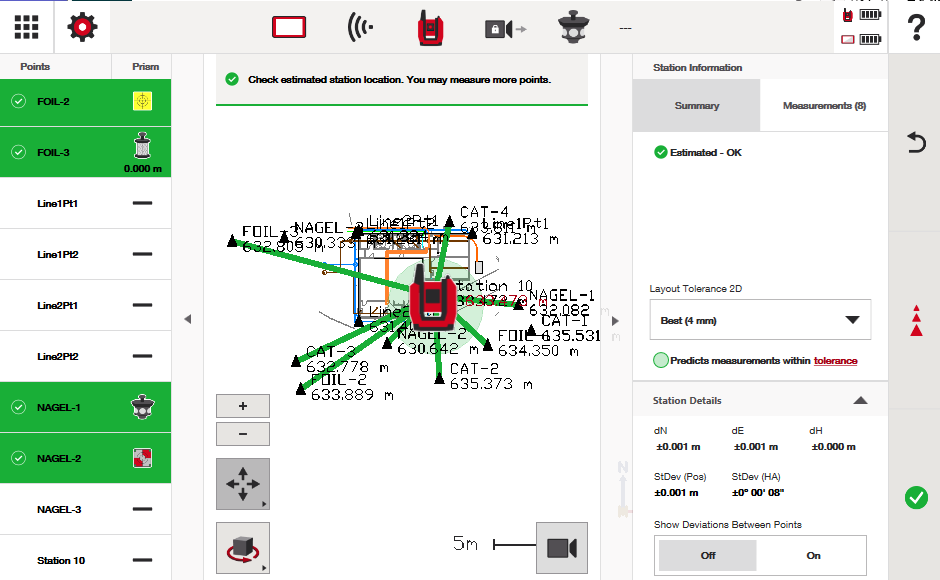
Task: Collapse left points panel with arrow
Action: point(187,319)
